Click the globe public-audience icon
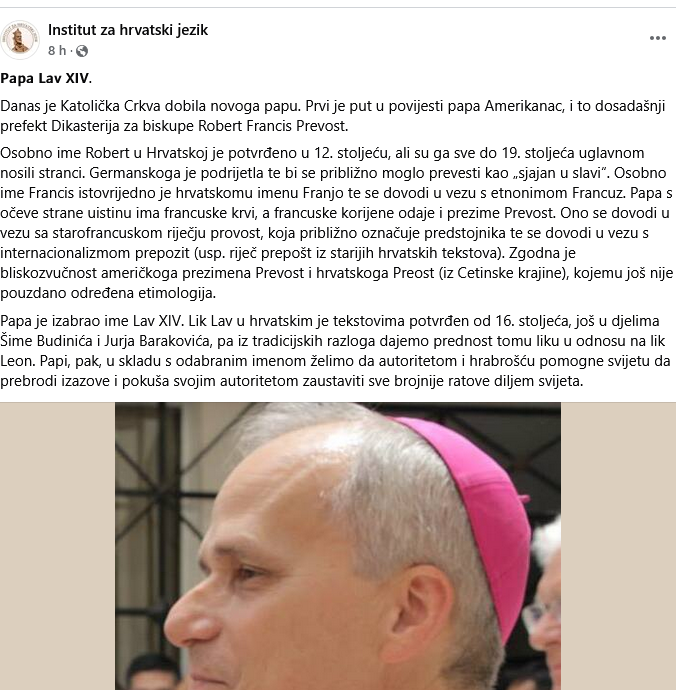The image size is (676, 690). pyautogui.click(x=82, y=51)
